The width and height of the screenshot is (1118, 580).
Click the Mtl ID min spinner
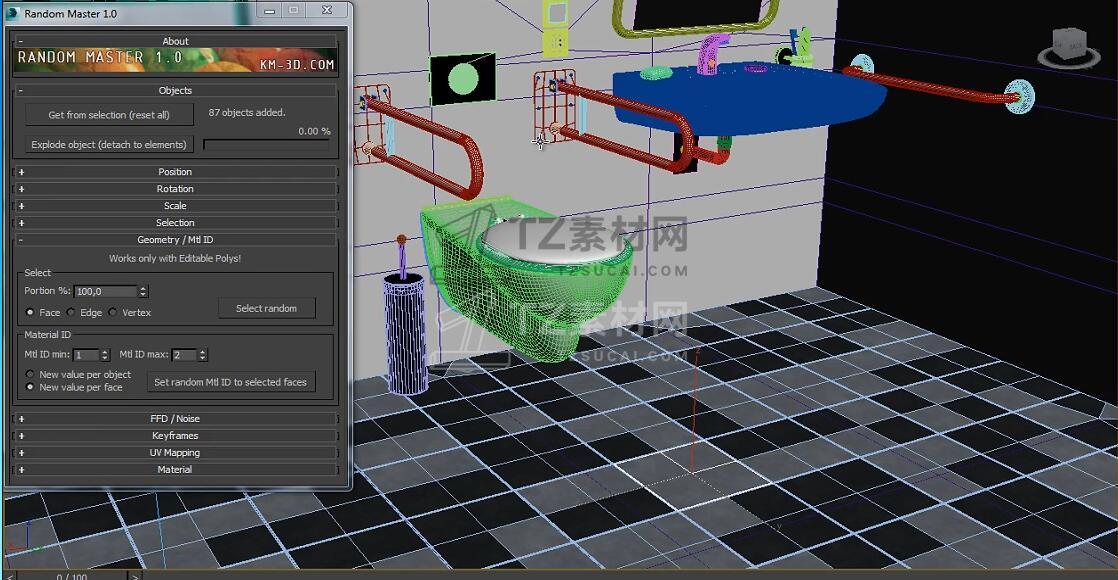point(105,355)
